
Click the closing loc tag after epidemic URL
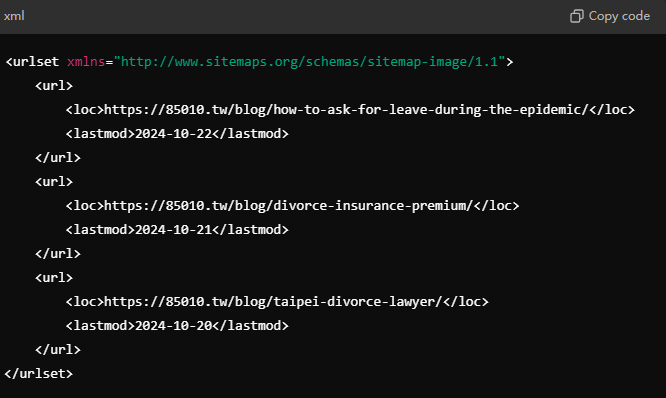click(612, 110)
